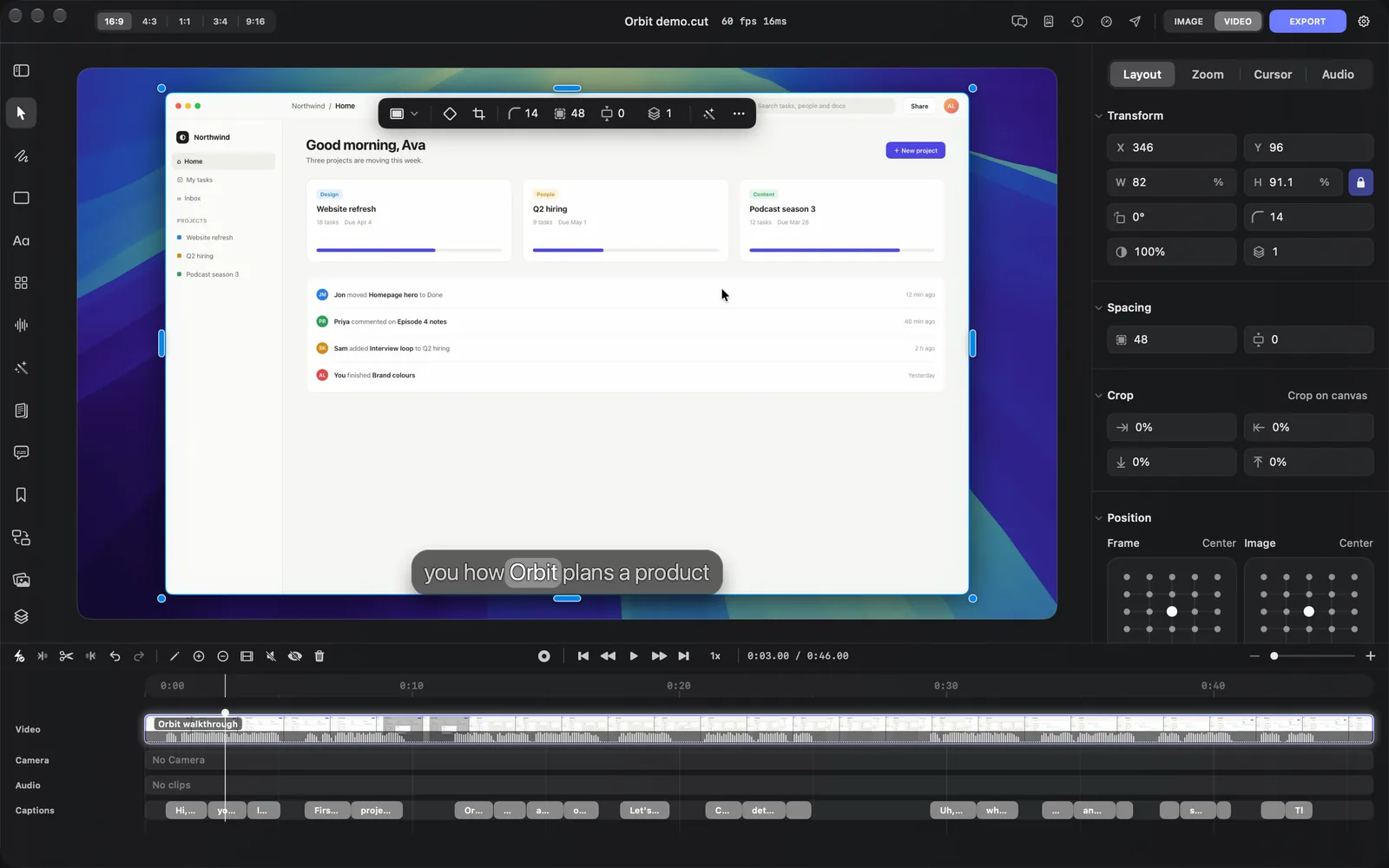1389x868 pixels.
Task: Click the magic wand icon in floating toolbar
Action: [x=709, y=114]
